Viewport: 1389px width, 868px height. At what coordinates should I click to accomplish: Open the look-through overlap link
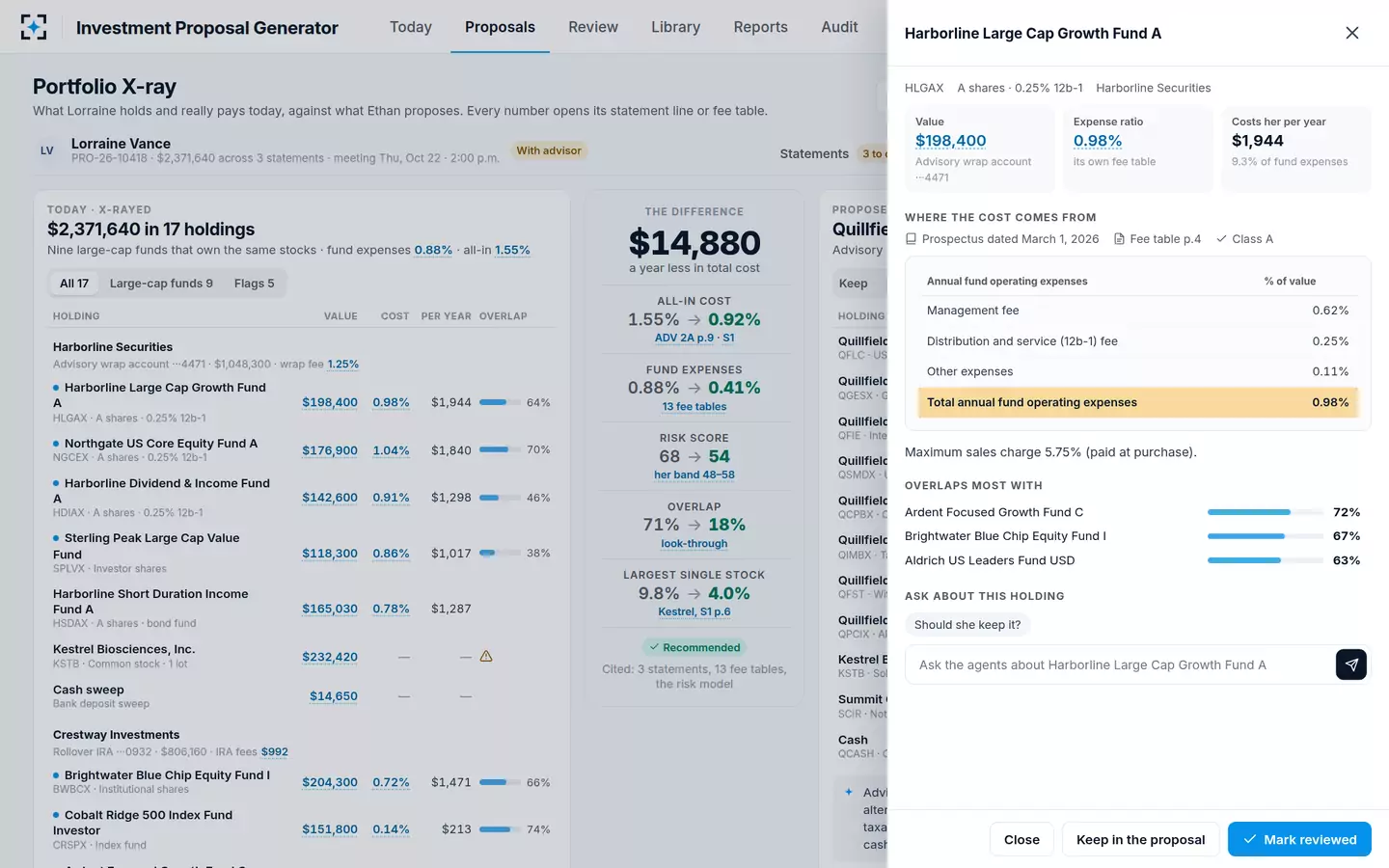tap(694, 544)
